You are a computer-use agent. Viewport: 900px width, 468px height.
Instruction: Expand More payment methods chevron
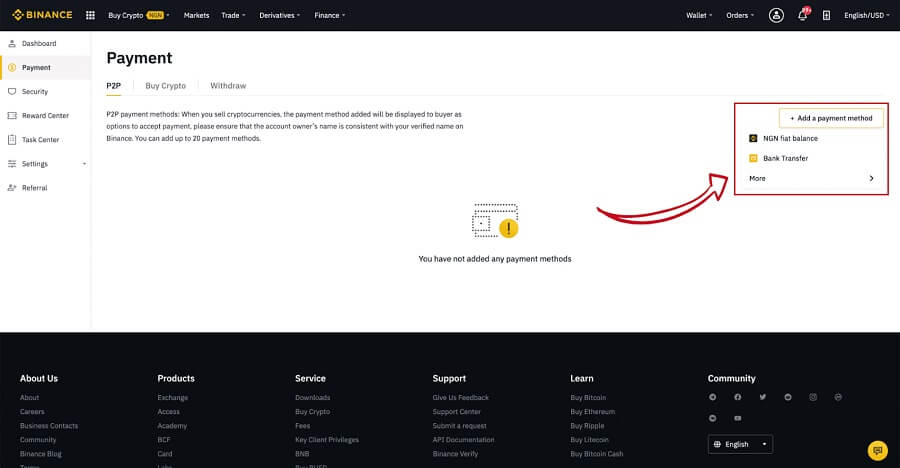pos(871,179)
